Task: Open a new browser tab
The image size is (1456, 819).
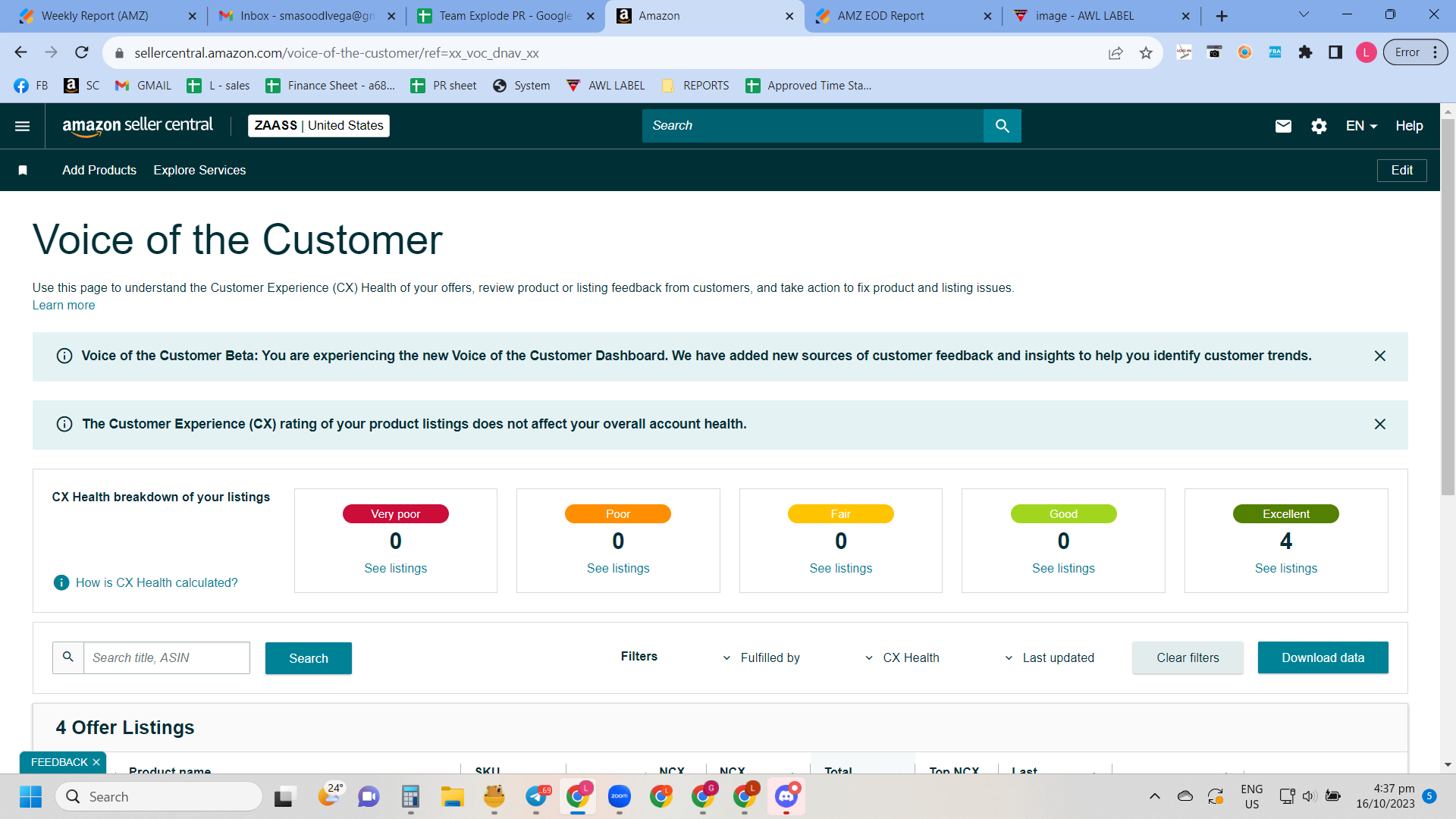Action: point(1222,16)
